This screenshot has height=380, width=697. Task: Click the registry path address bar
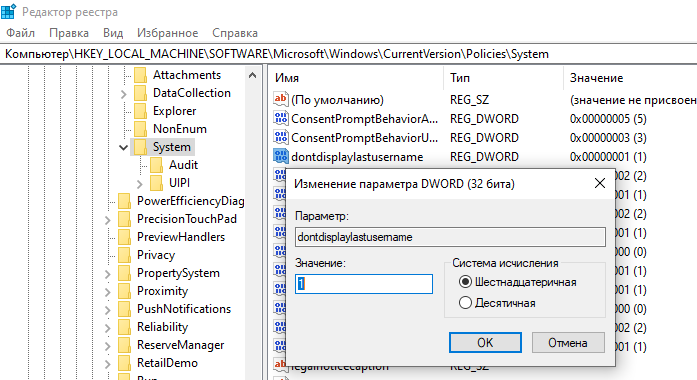click(348, 54)
